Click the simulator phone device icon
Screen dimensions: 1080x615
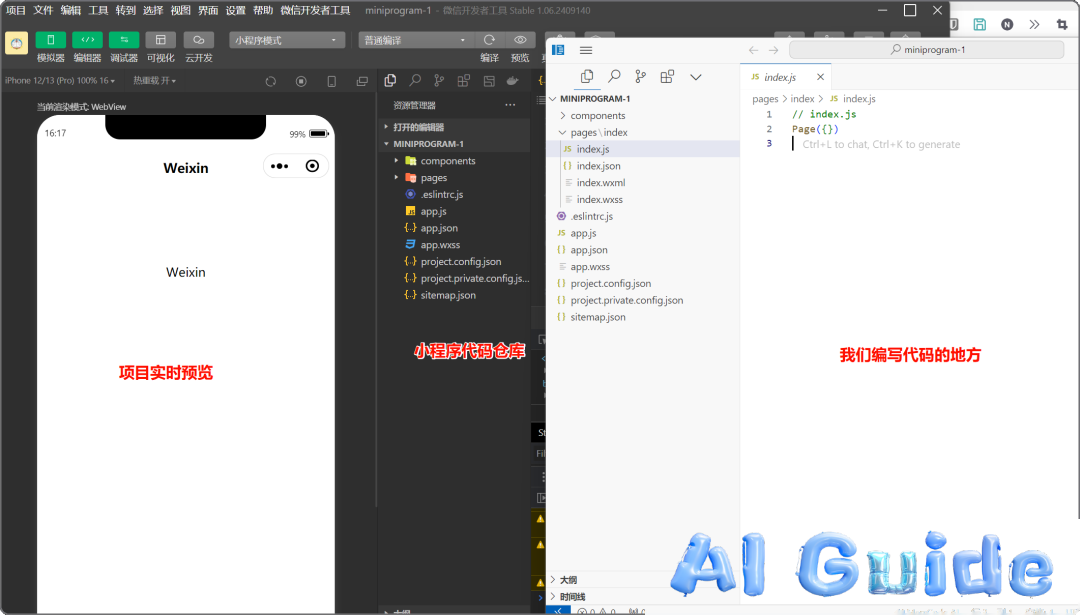(331, 81)
